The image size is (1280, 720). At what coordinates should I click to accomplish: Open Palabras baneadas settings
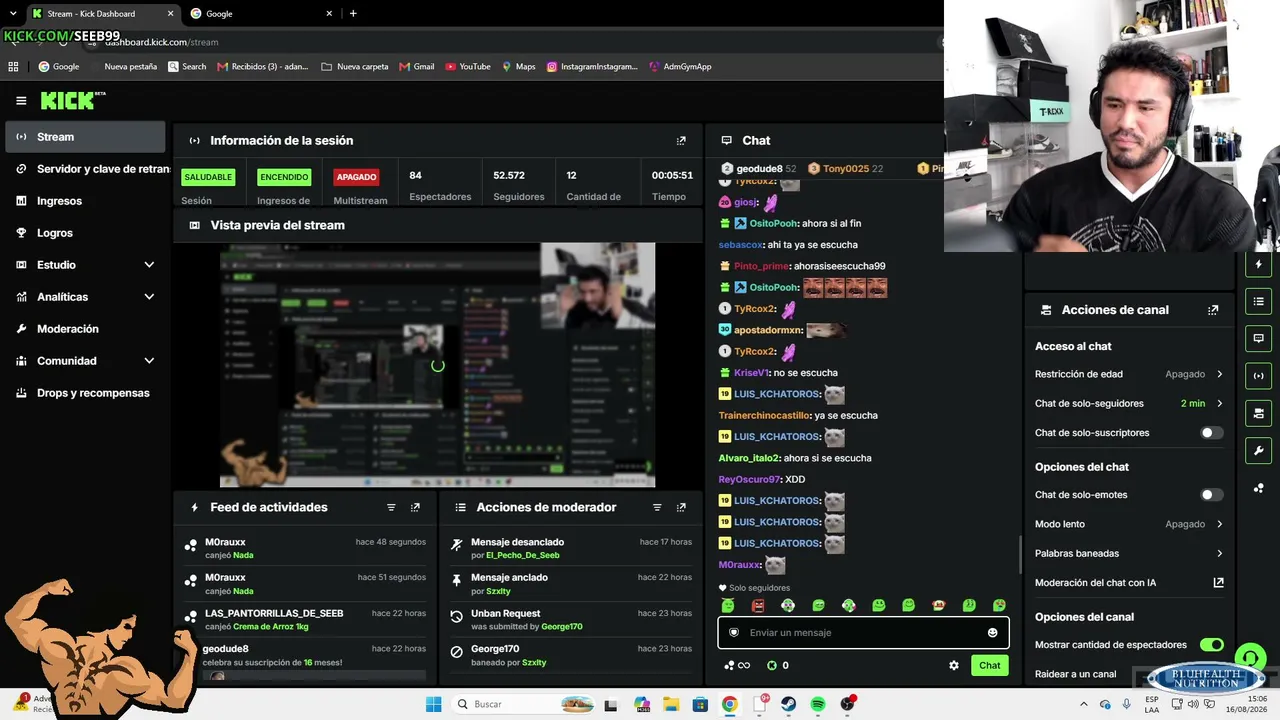1129,554
